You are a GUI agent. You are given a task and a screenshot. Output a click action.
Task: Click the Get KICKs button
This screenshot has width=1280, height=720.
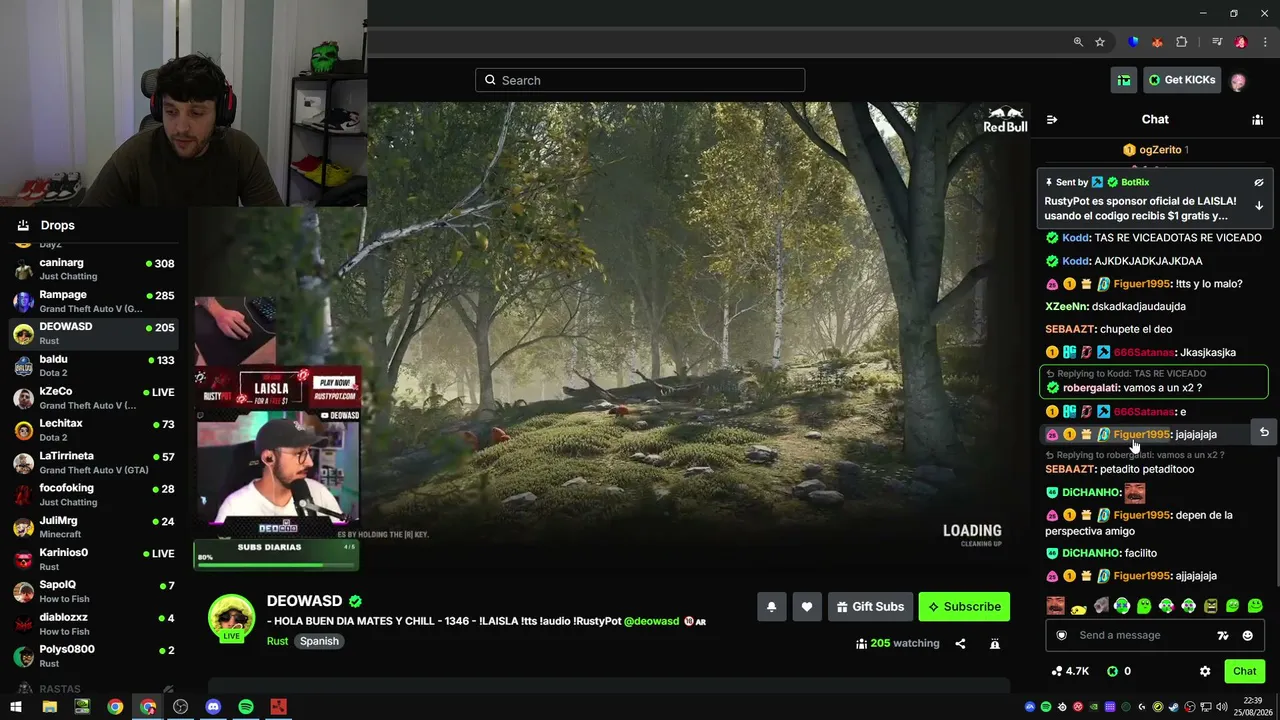click(1181, 80)
